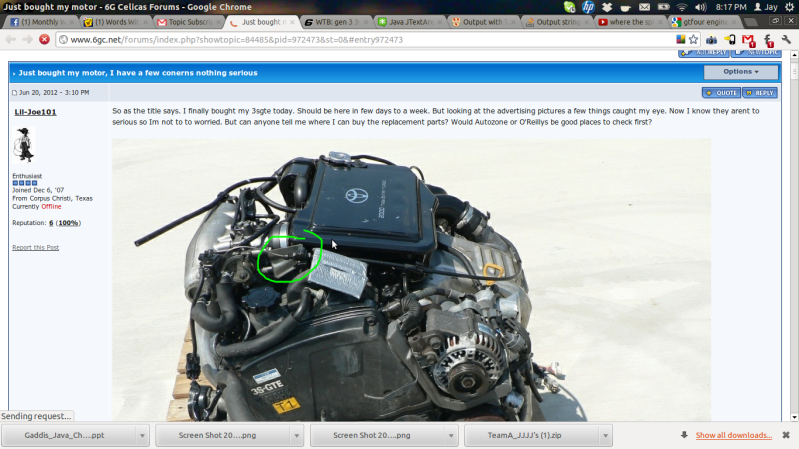Image resolution: width=799 pixels, height=449 pixels.
Task: Click the page scrollbar up arrow
Action: tap(794, 55)
